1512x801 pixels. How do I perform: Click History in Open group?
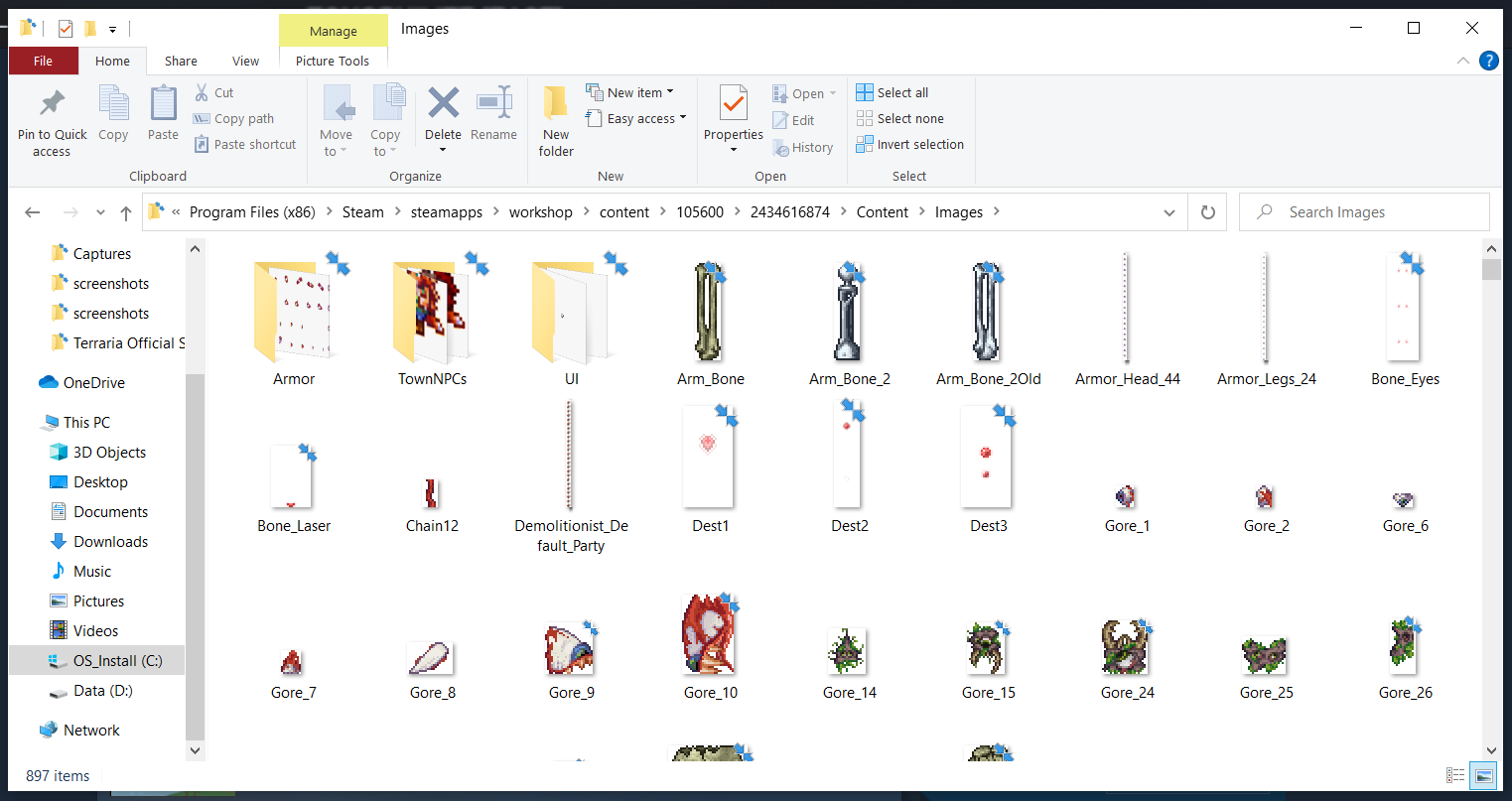pyautogui.click(x=803, y=147)
